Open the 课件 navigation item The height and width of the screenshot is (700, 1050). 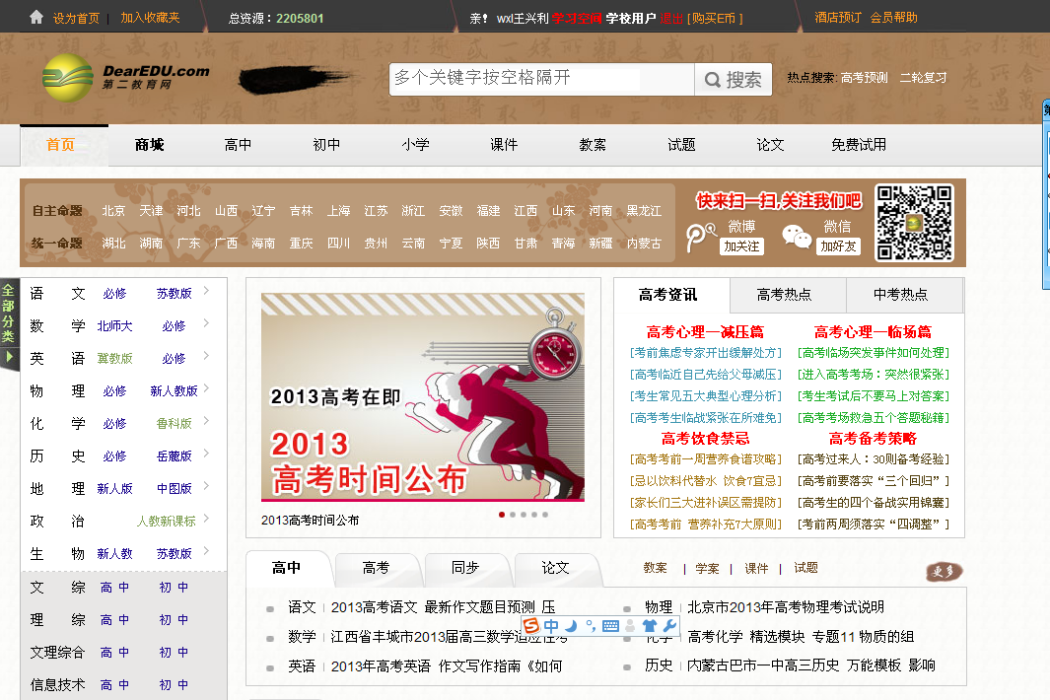tap(504, 145)
